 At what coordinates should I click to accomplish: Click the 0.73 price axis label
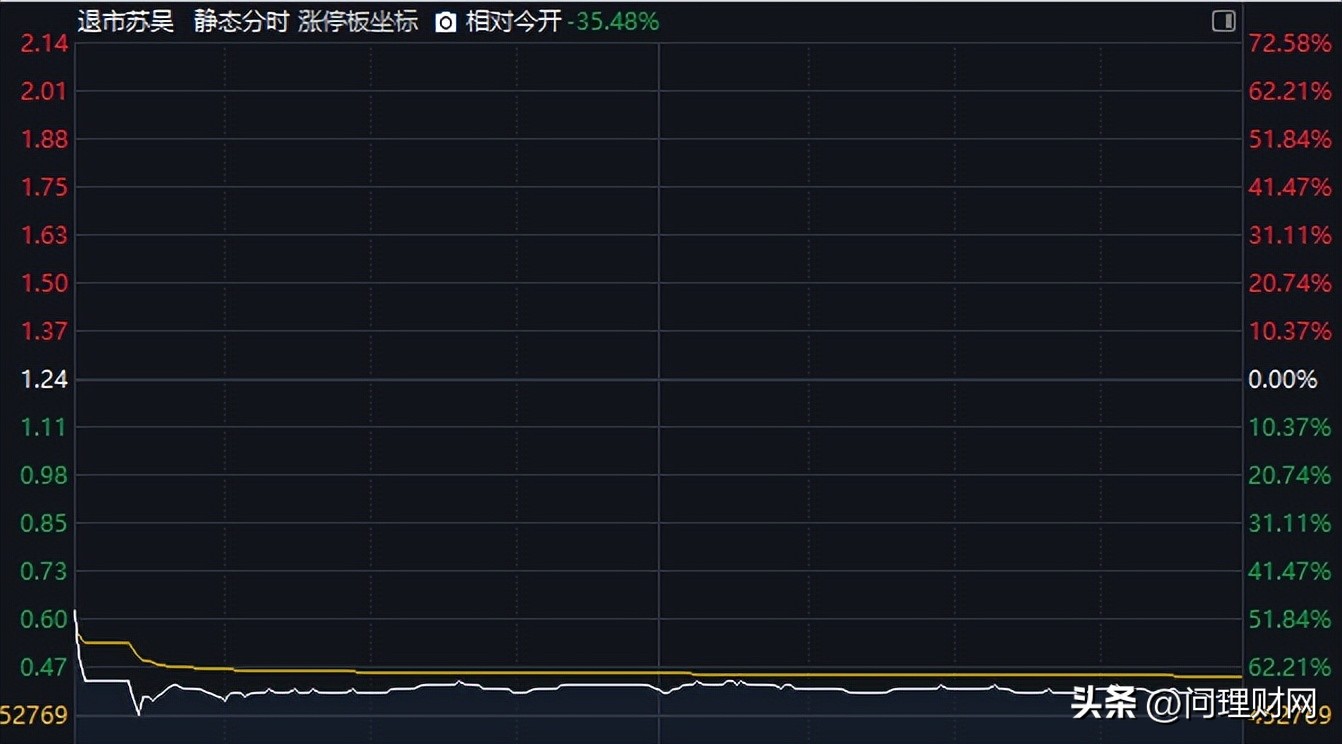click(x=45, y=571)
